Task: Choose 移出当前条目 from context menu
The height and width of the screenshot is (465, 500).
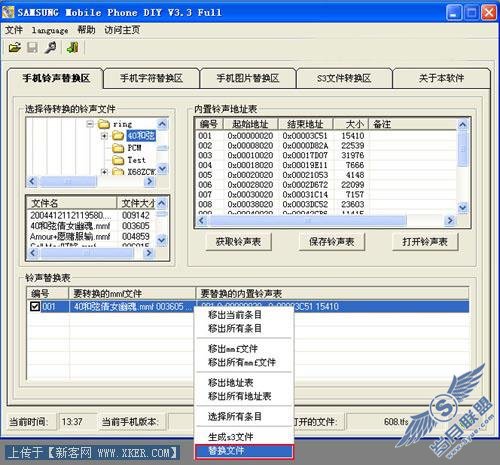Action: pos(244,315)
